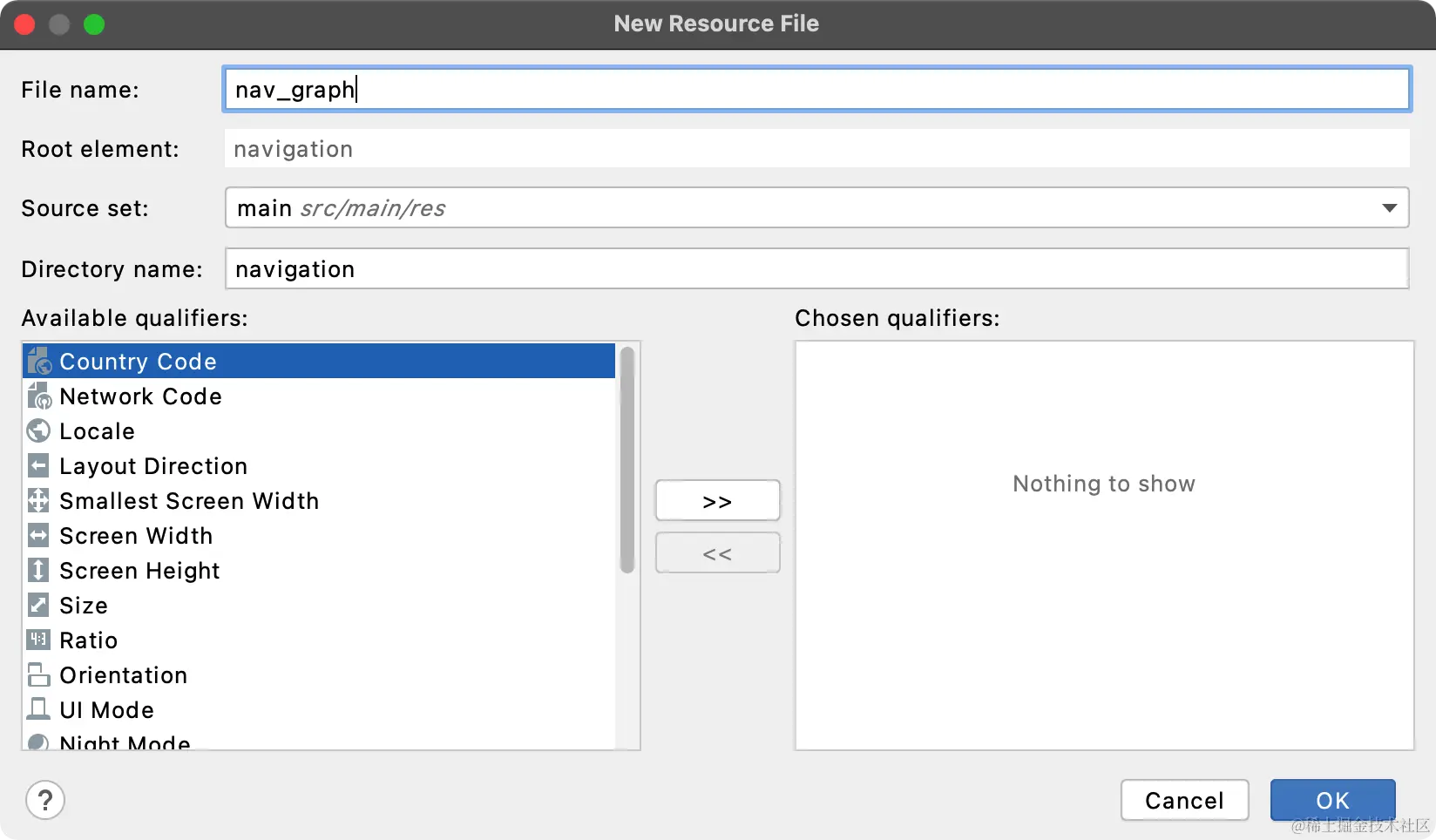
Task: Click the Orientation qualifier icon
Action: pyautogui.click(x=38, y=674)
